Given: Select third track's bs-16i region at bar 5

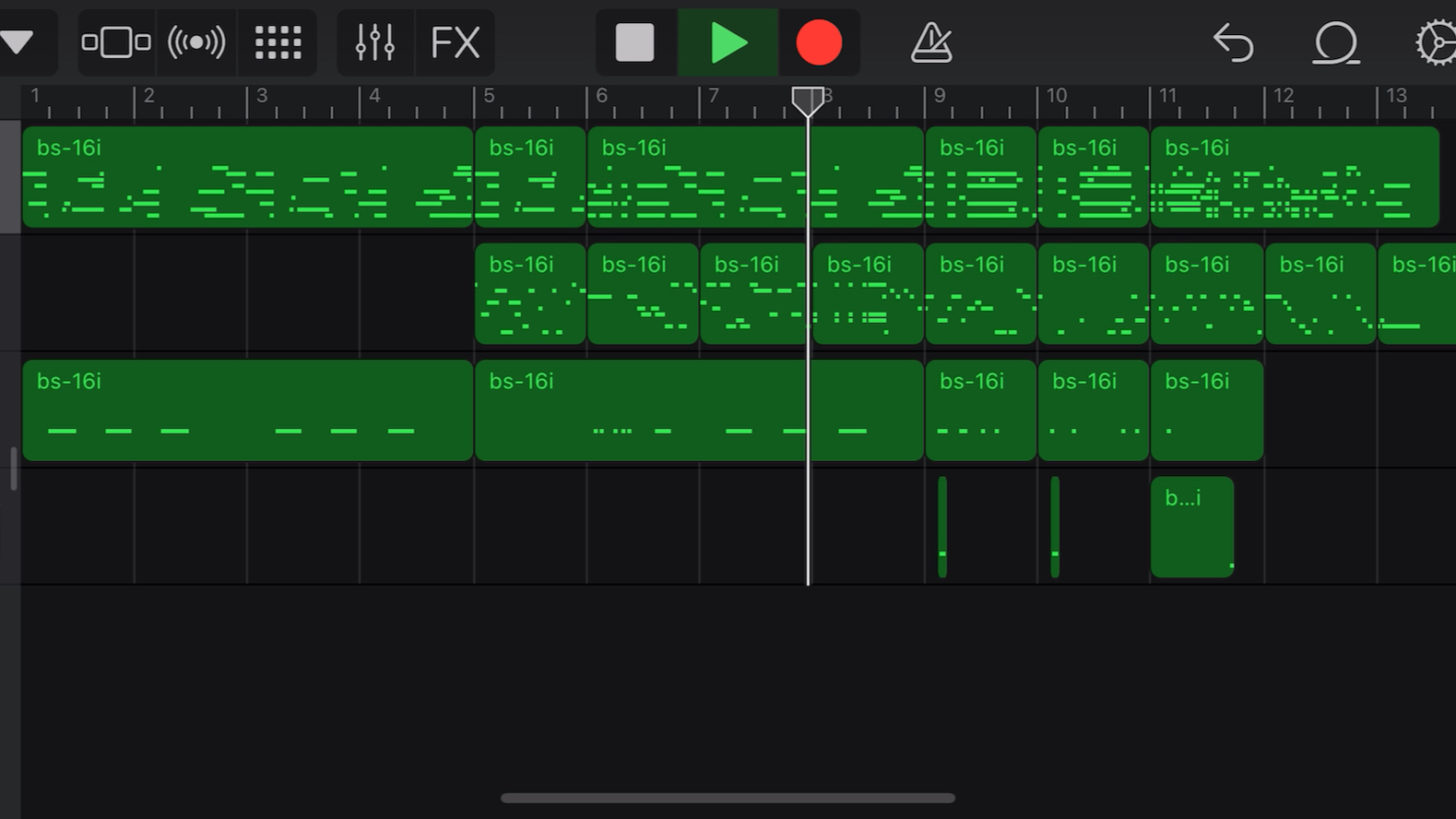Looking at the screenshot, I should click(699, 410).
